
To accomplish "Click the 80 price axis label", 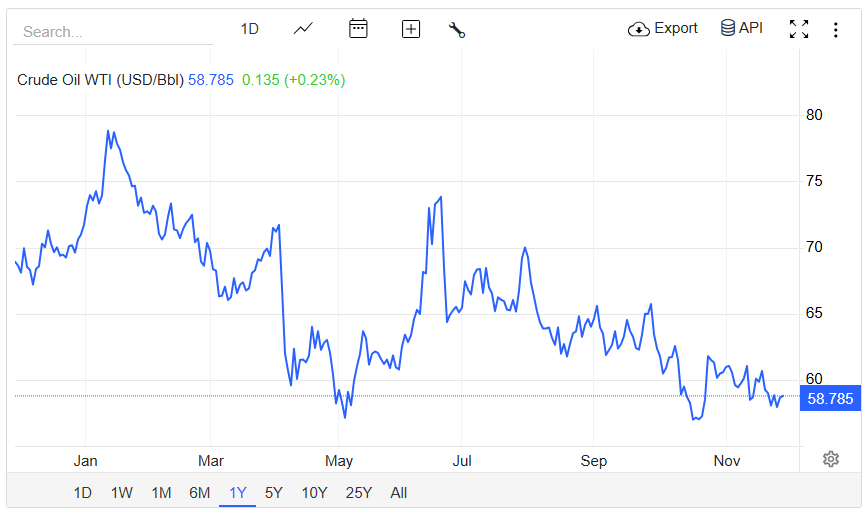I will (x=814, y=115).
